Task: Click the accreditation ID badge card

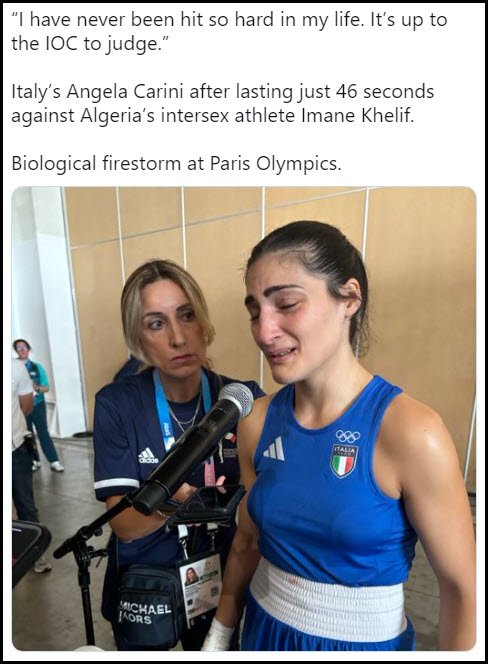Action: click(201, 589)
